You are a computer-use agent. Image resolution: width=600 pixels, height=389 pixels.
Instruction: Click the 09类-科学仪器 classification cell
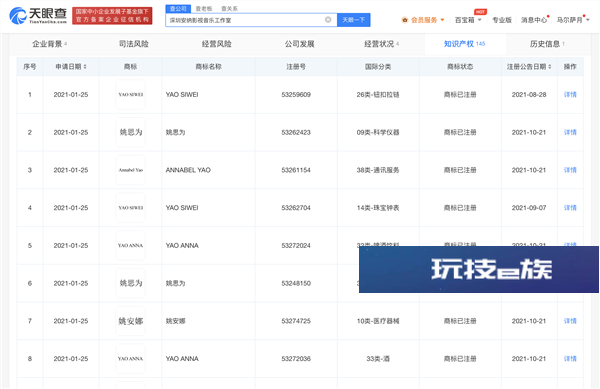pos(378,132)
